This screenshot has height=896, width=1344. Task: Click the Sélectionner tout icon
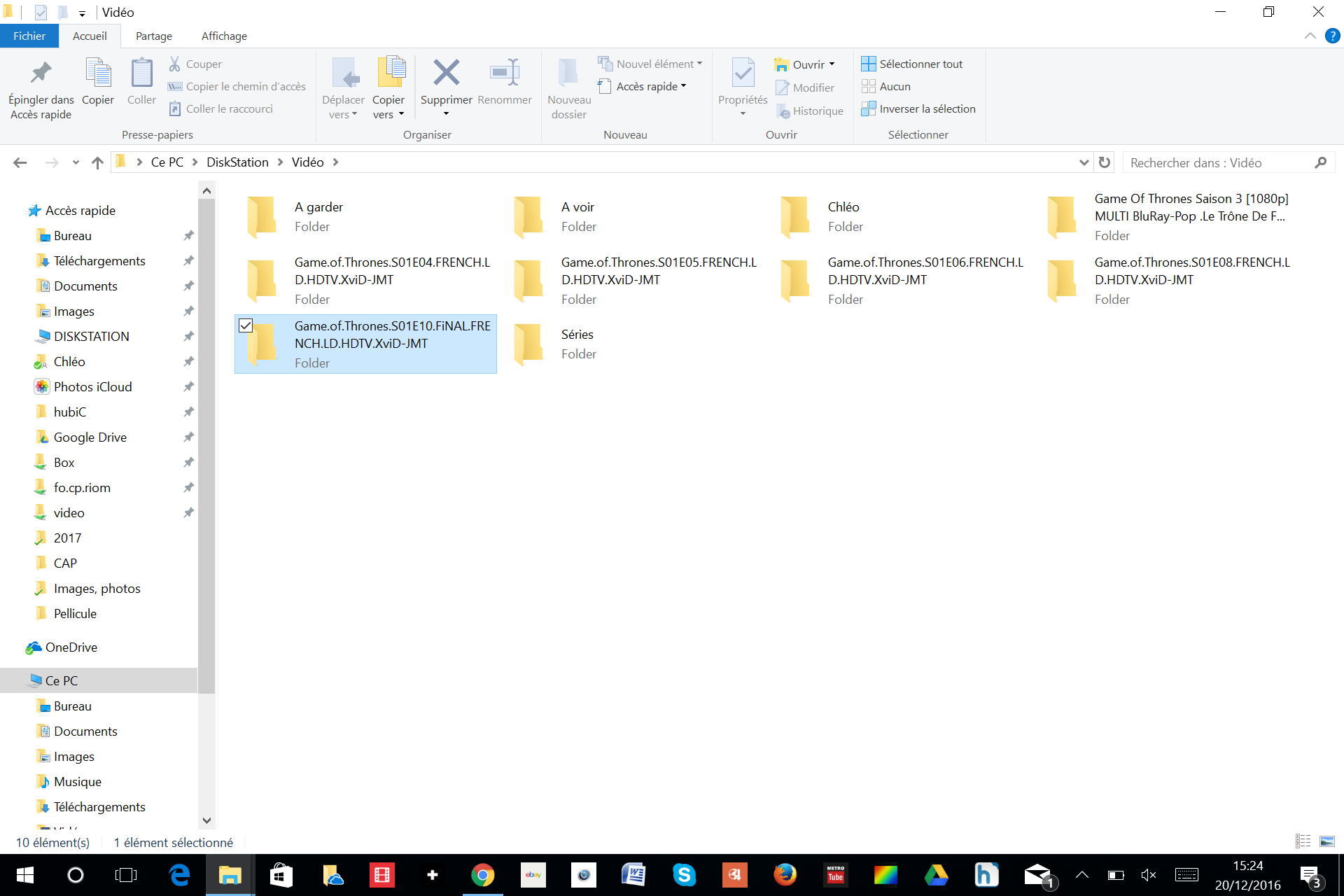[x=869, y=64]
